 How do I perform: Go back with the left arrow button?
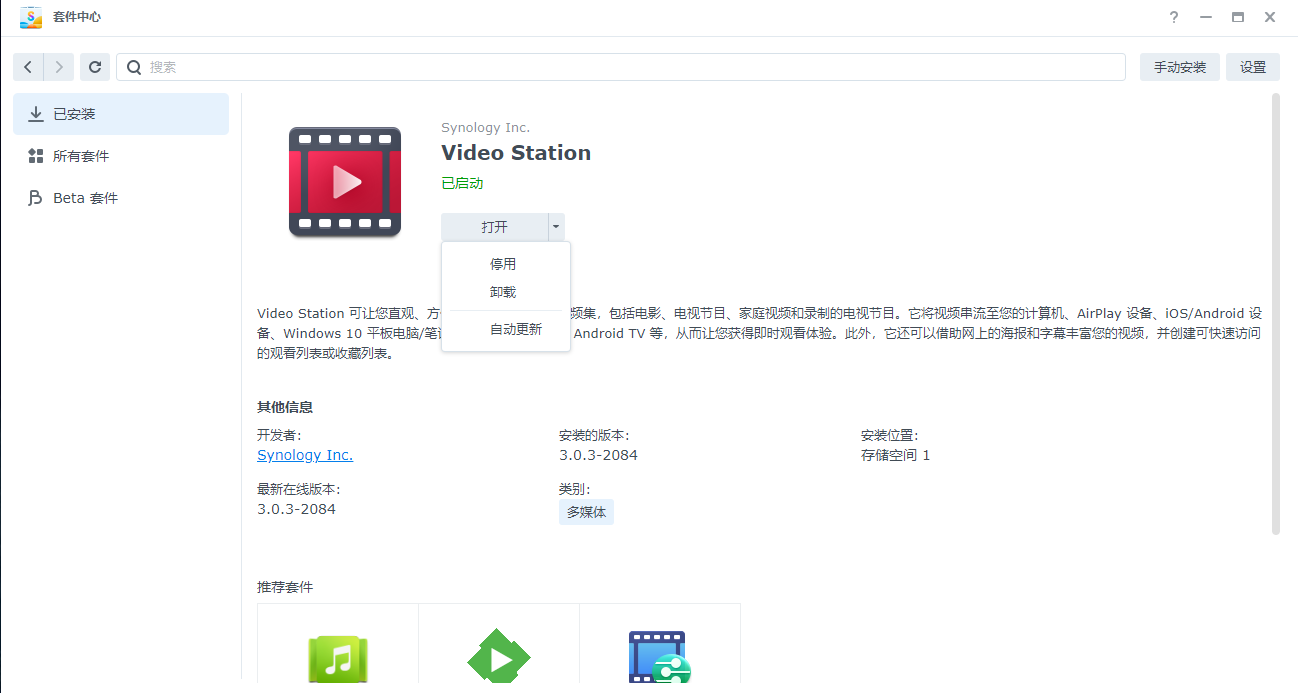pyautogui.click(x=28, y=67)
